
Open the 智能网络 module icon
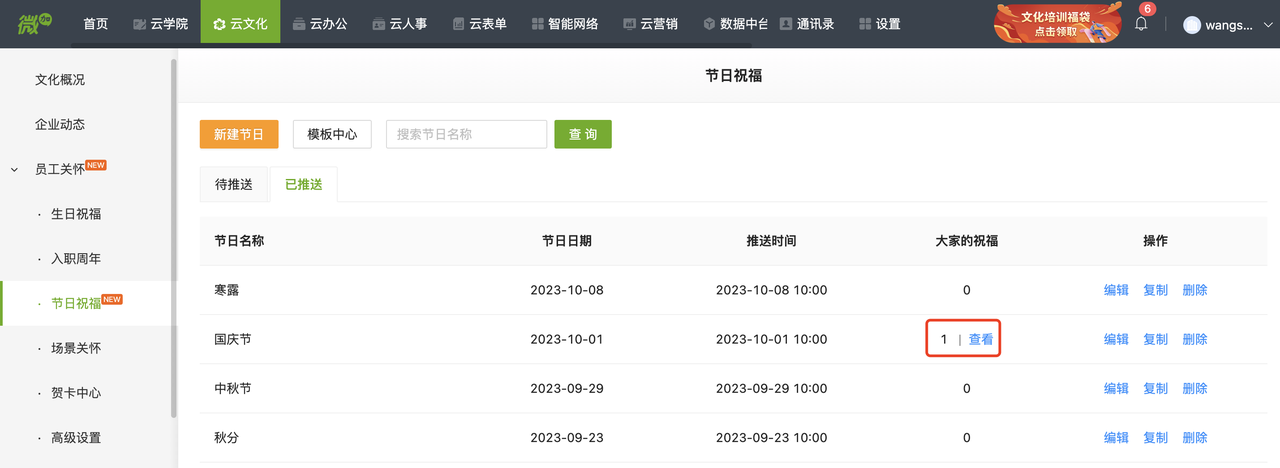coord(538,24)
